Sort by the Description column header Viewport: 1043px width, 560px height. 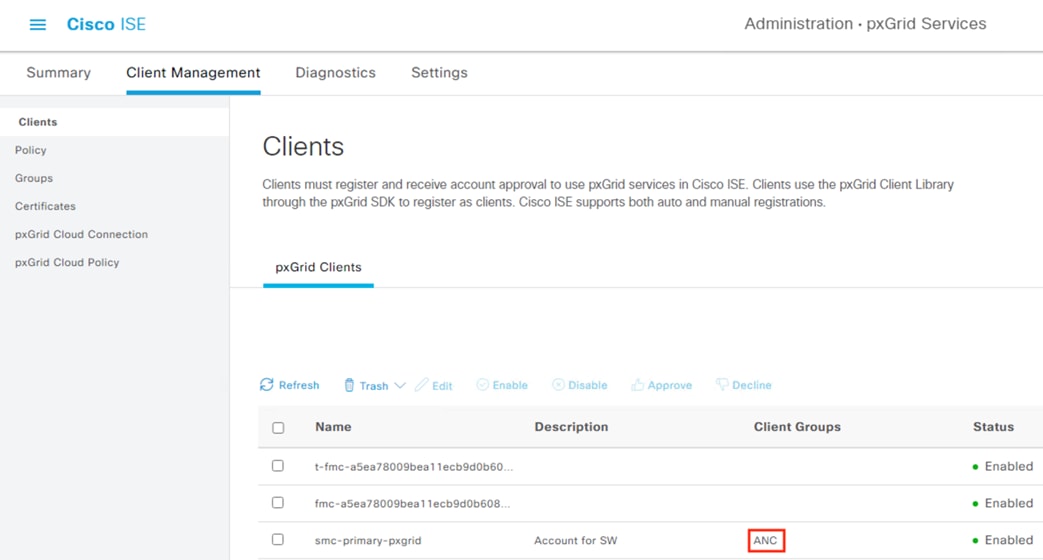pyautogui.click(x=571, y=427)
